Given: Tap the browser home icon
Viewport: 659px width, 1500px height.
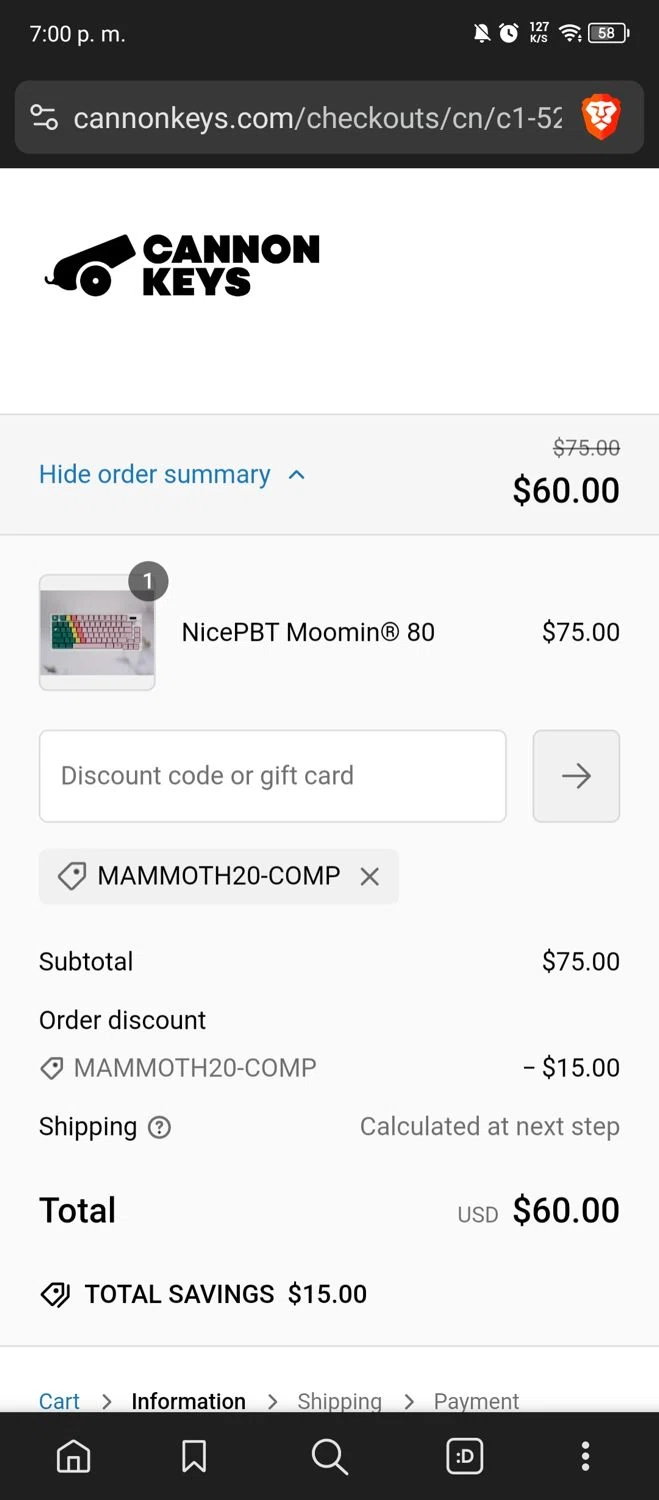Looking at the screenshot, I should [73, 1456].
